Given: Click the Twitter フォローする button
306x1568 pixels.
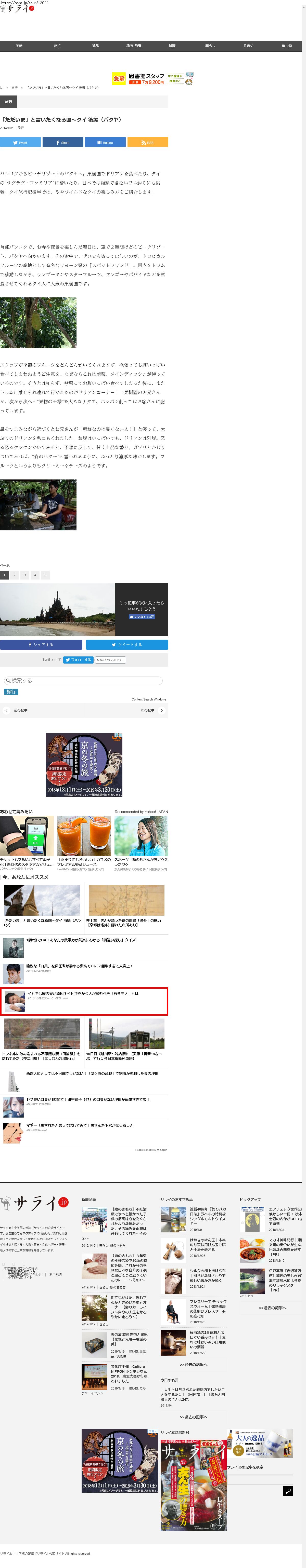Looking at the screenshot, I should [78, 660].
